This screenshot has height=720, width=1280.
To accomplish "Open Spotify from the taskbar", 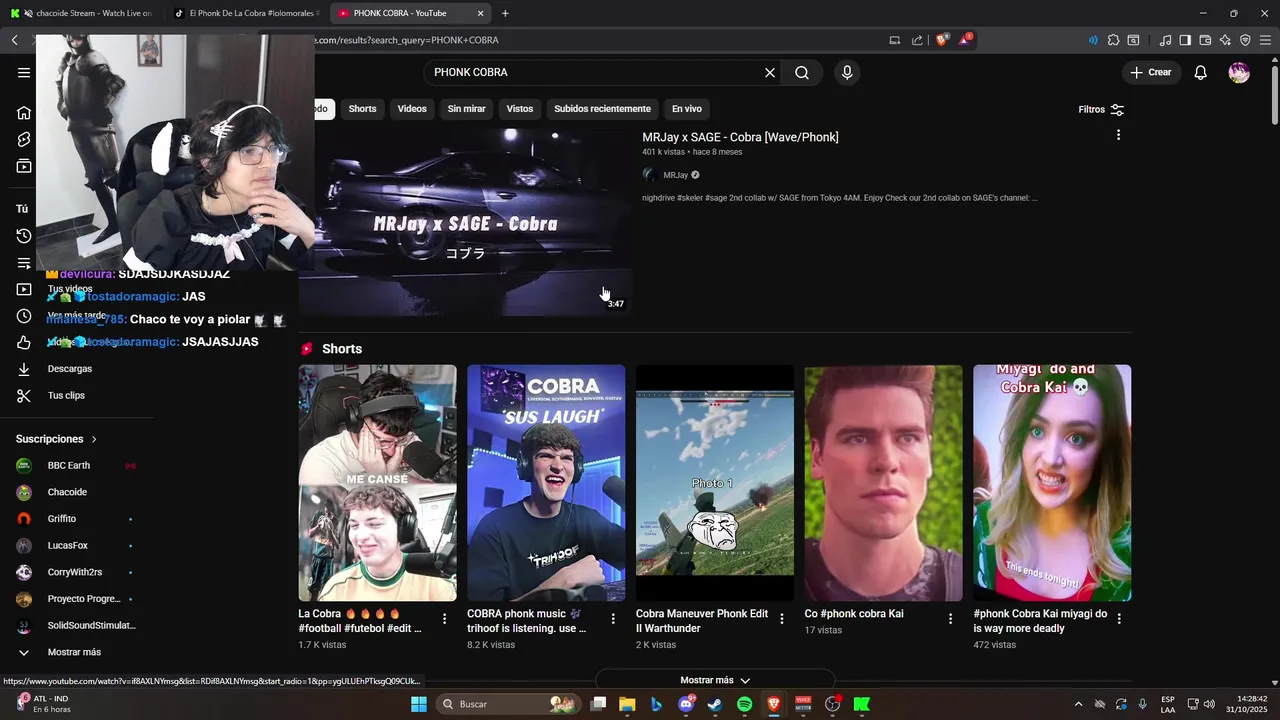I will (744, 704).
